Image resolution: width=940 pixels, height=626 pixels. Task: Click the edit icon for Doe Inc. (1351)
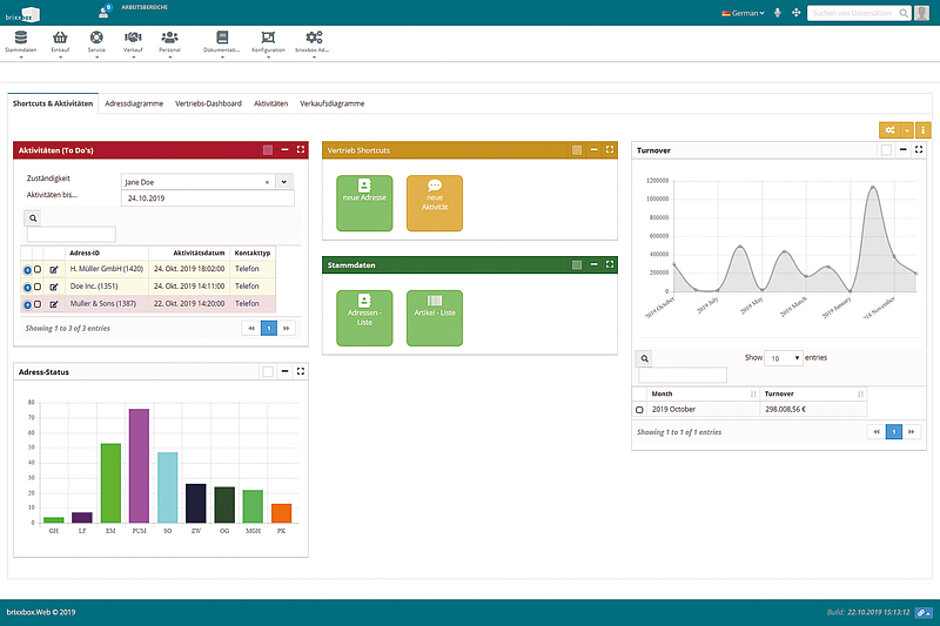(54, 286)
